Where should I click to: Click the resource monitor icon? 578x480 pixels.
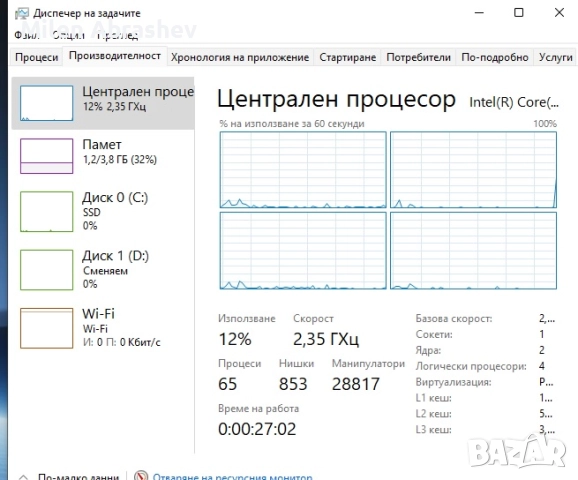(141, 476)
